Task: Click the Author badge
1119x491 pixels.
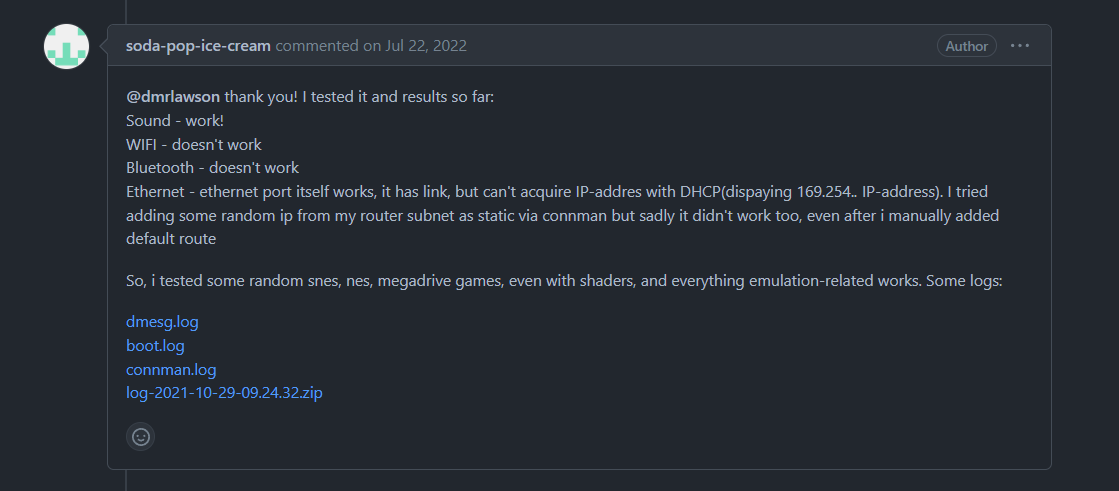Action: (x=966, y=46)
